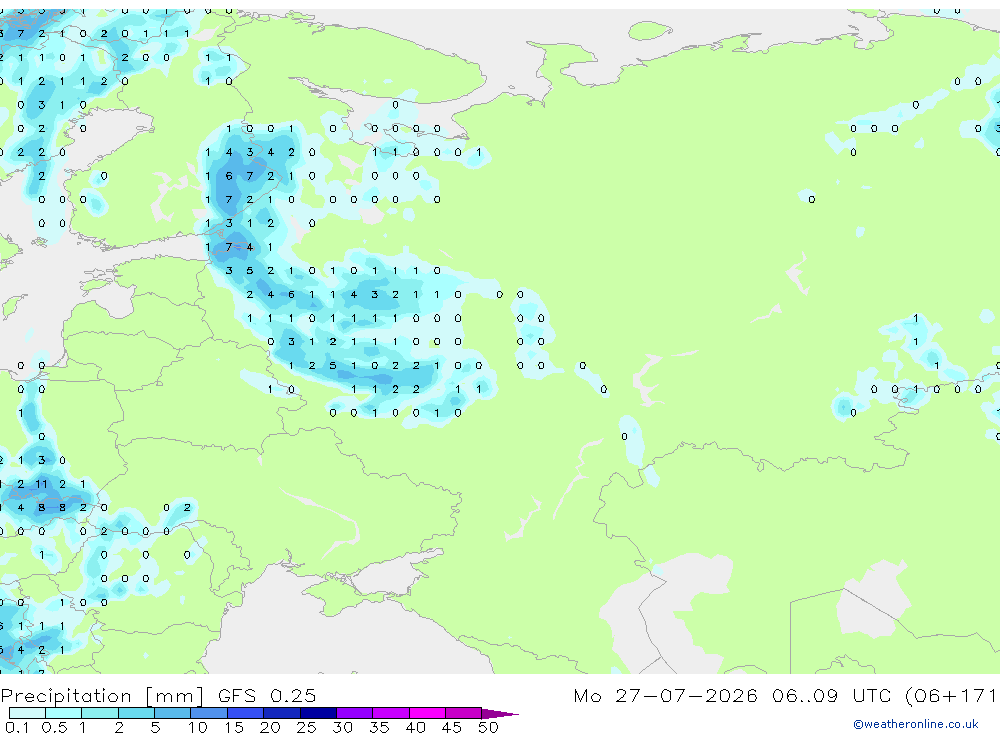Screen dimensions: 1000x733
Task: Pick the 10–15 mm legend color swatch
Action: pyautogui.click(x=209, y=713)
